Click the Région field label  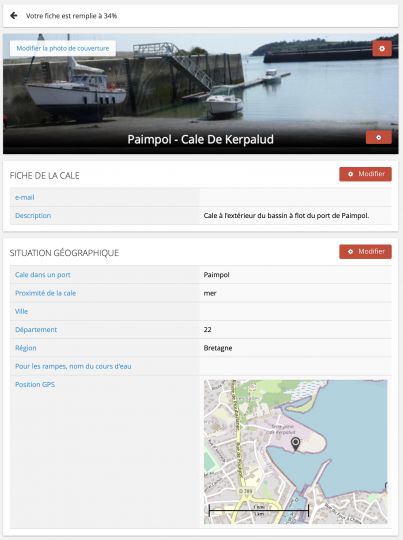point(25,348)
